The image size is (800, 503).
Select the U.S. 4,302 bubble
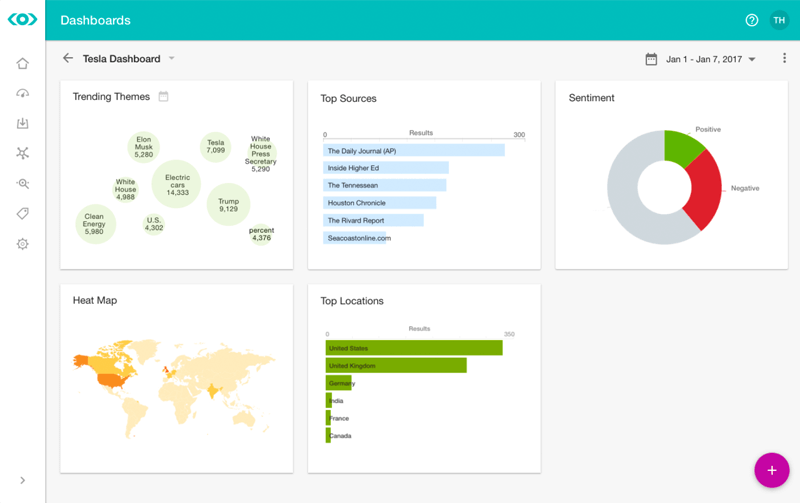point(154,224)
